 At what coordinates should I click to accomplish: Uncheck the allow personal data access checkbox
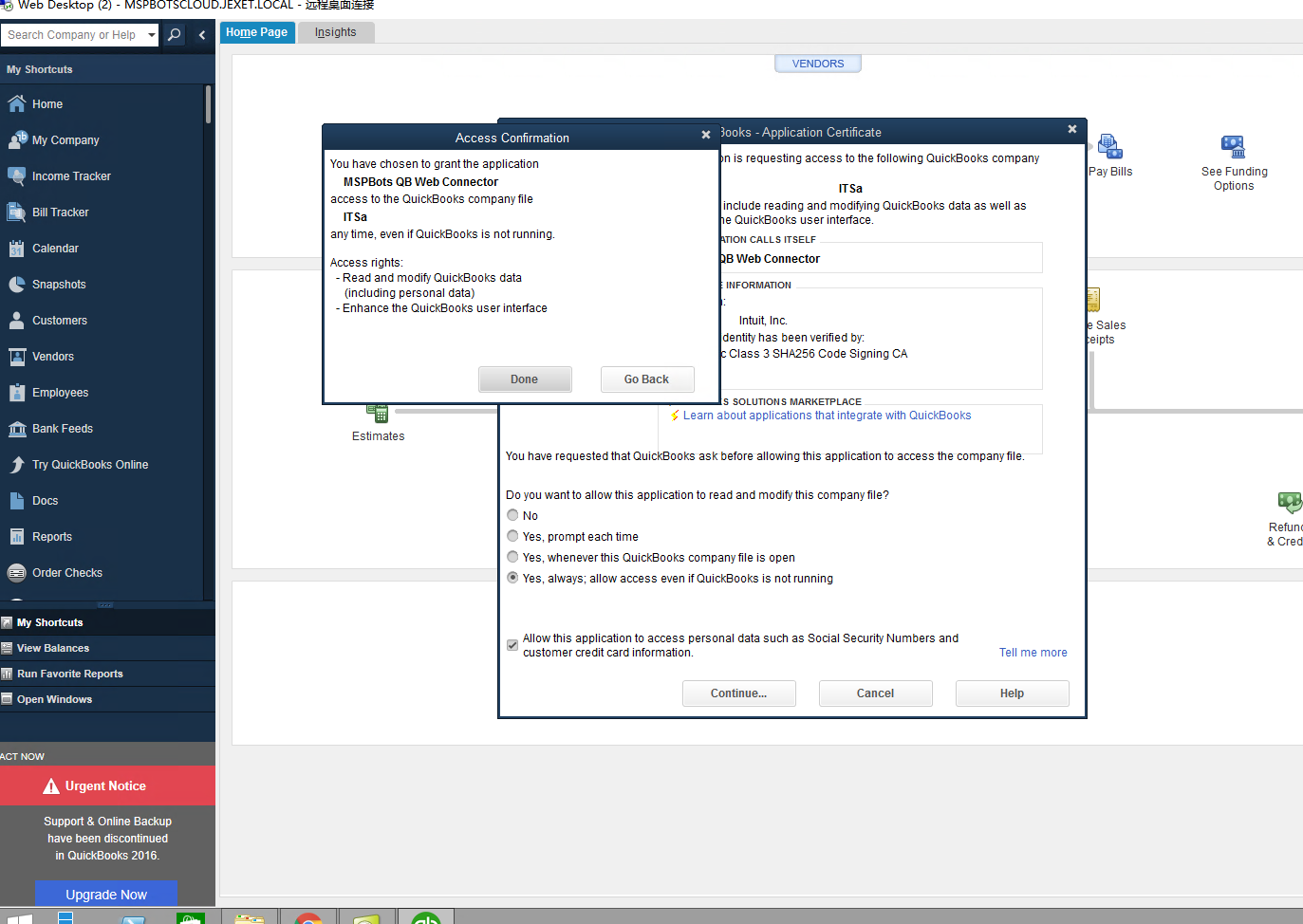512,645
